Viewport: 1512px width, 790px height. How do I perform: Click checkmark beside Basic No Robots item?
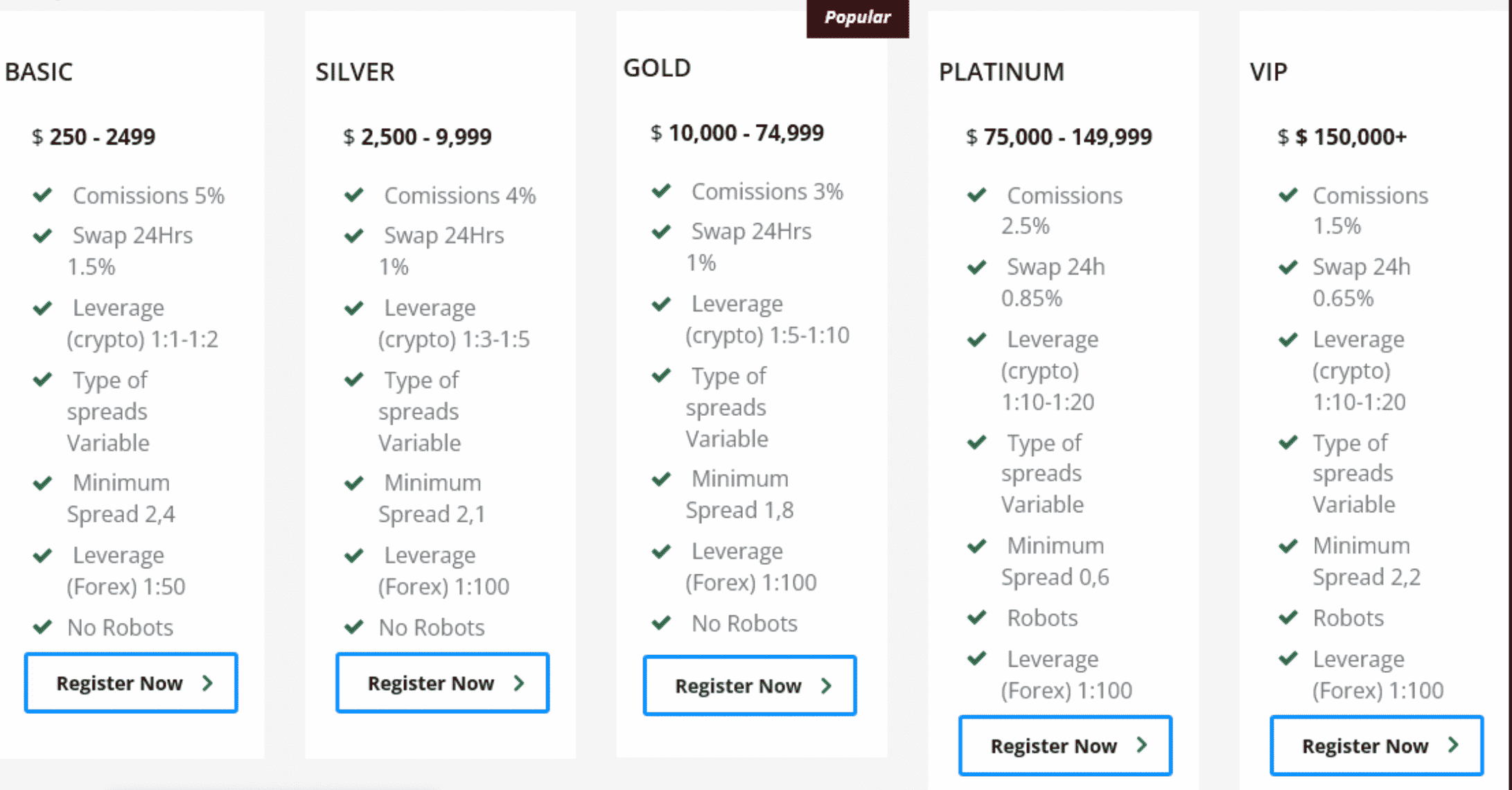(43, 627)
